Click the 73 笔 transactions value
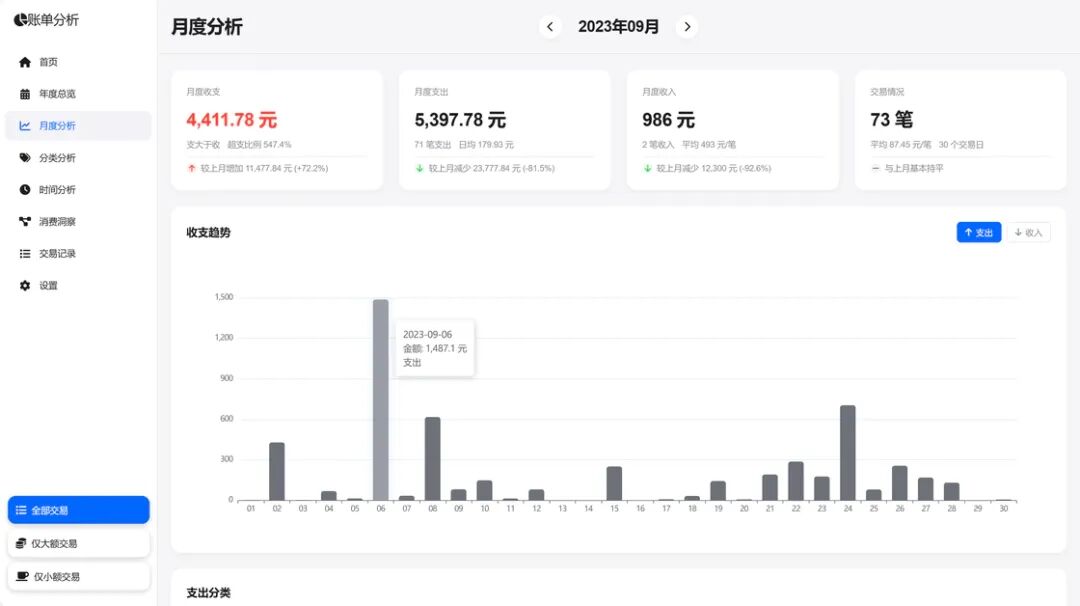This screenshot has width=1080, height=606. 891,120
